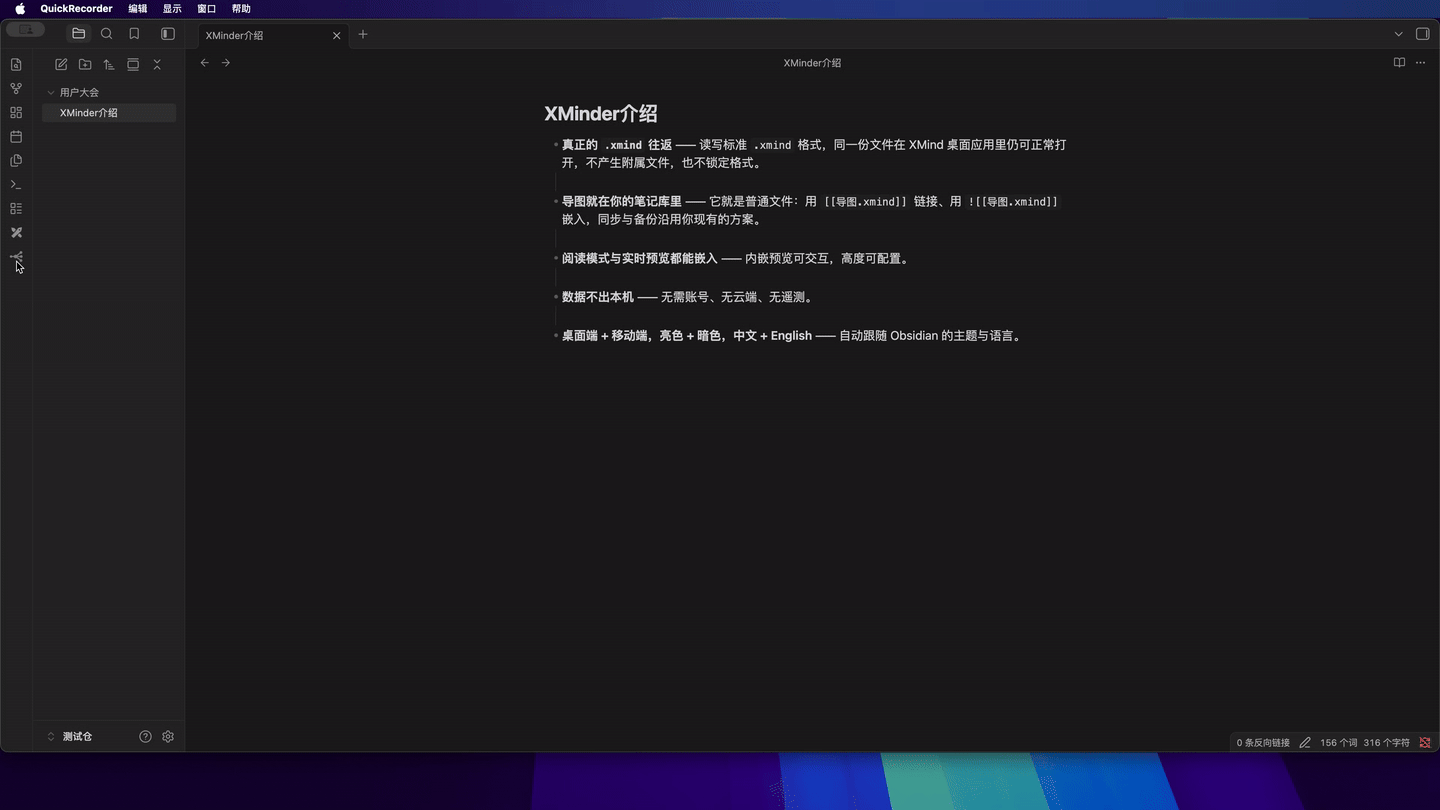Toggle the right sidebar
The width and height of the screenshot is (1440, 810).
tap(1423, 34)
